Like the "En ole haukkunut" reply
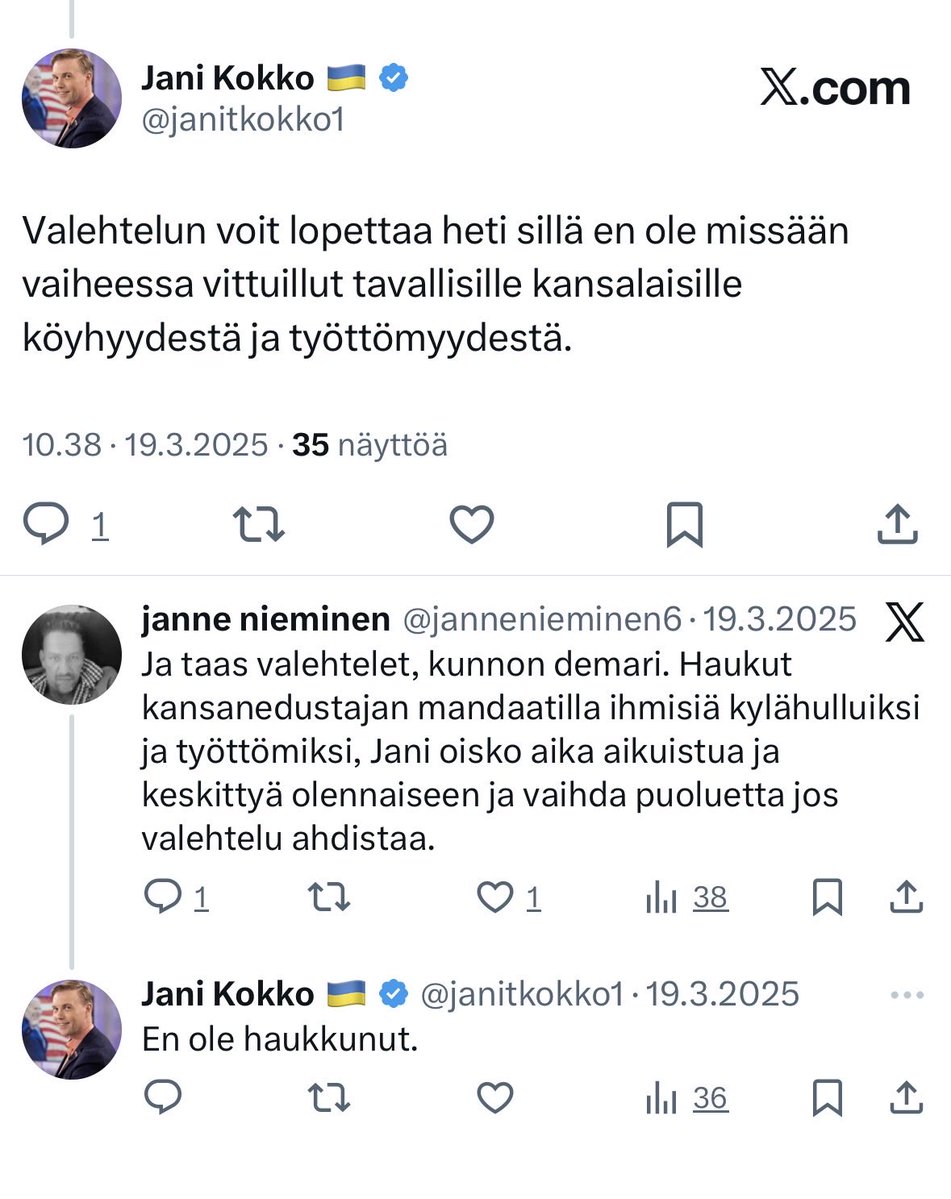 click(494, 1098)
